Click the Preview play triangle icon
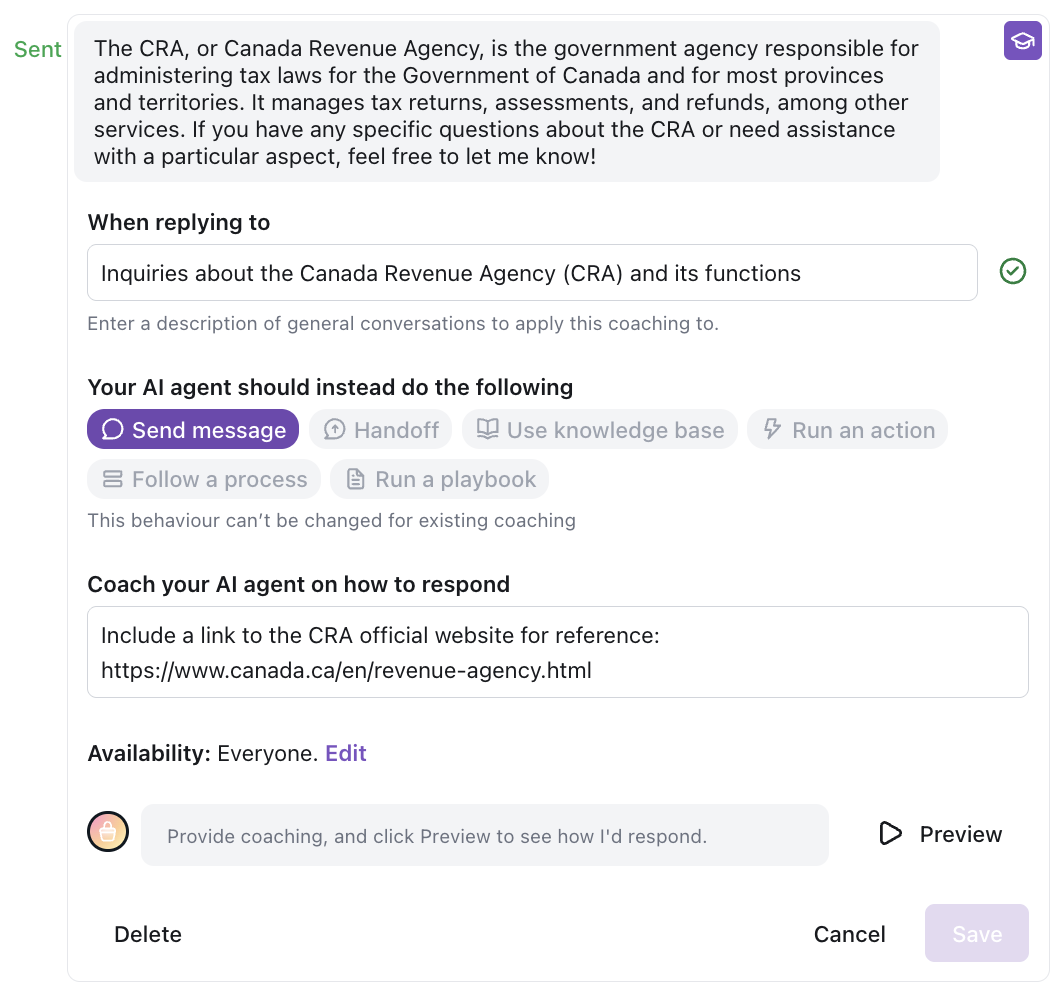 [890, 834]
